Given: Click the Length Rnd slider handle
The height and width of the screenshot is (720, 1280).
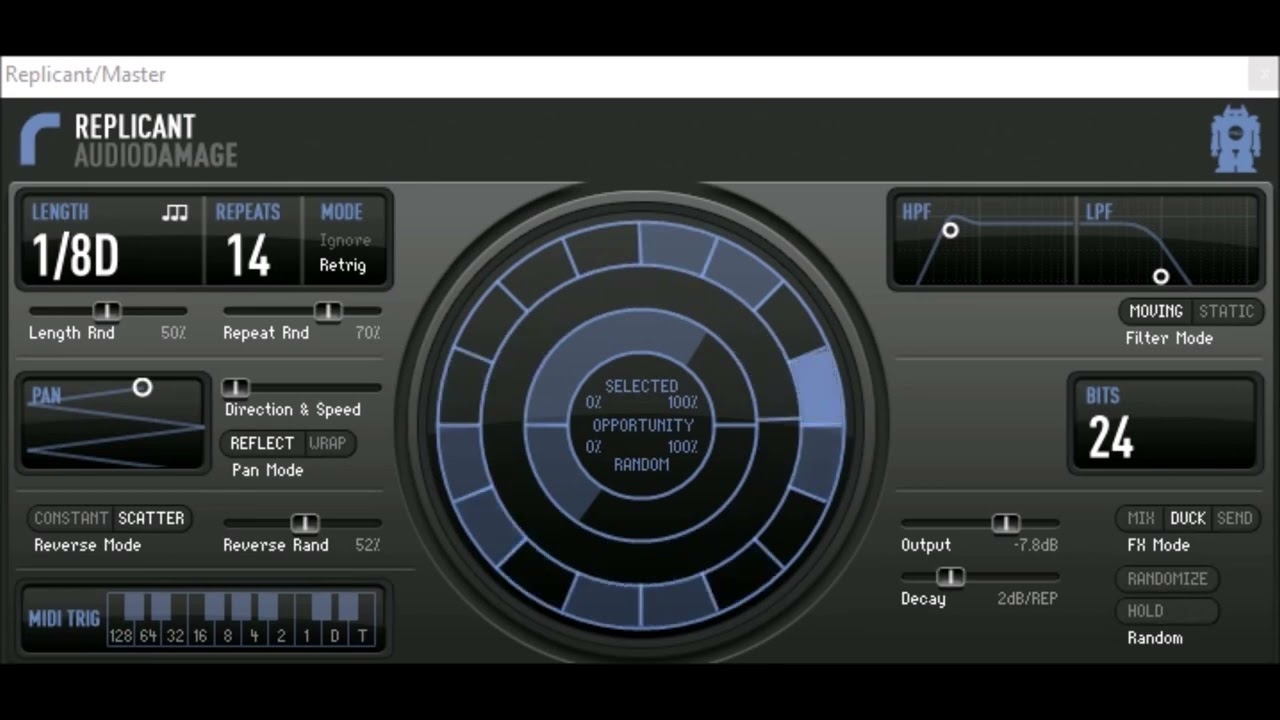Looking at the screenshot, I should tap(107, 311).
